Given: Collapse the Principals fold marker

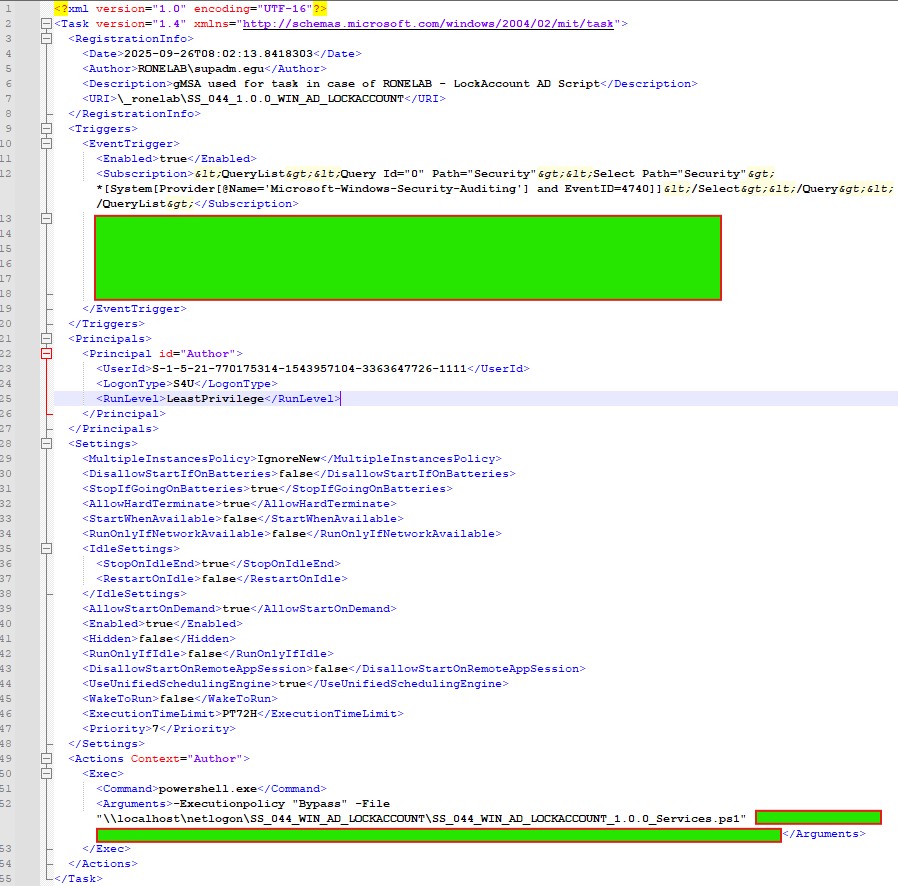Looking at the screenshot, I should pos(47,338).
